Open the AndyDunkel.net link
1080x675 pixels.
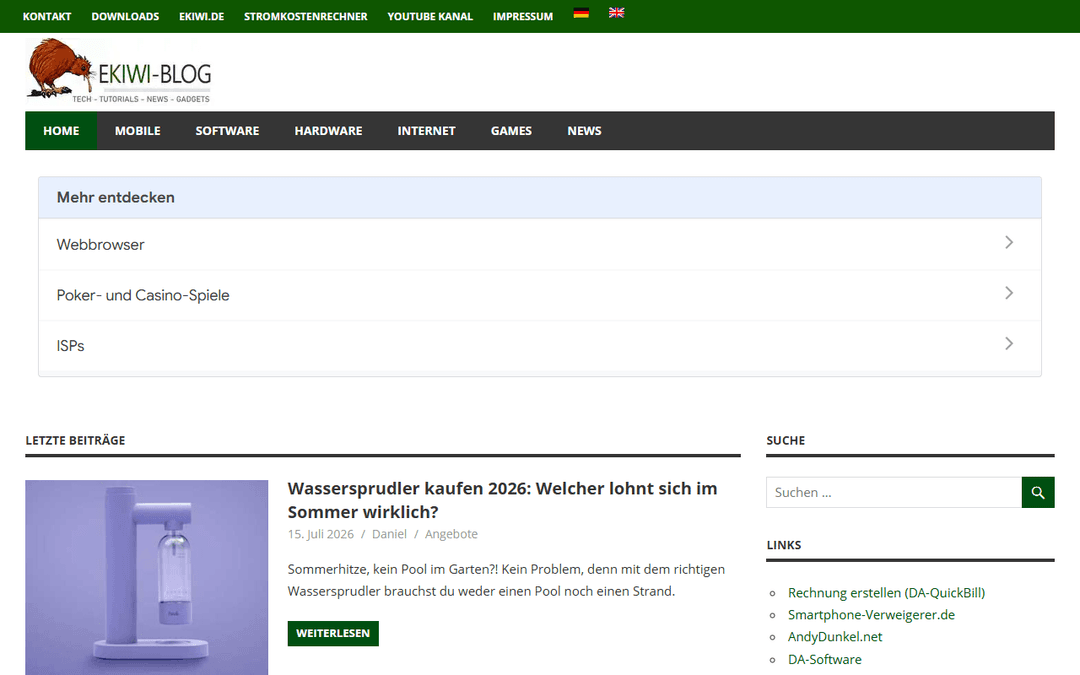[x=835, y=636]
